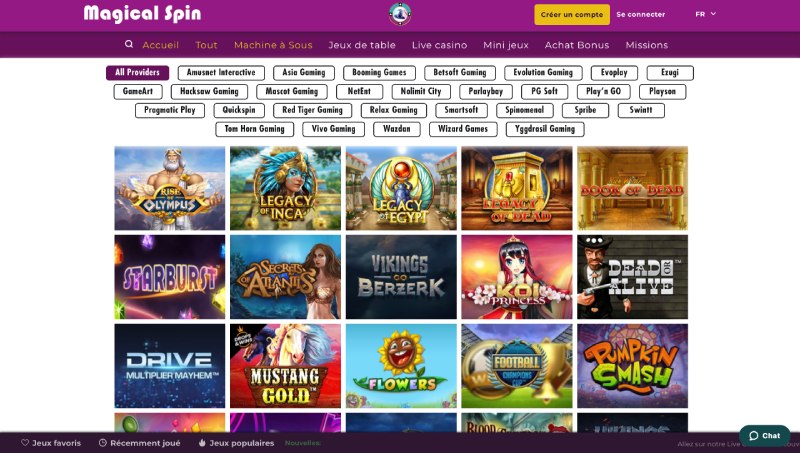Image resolution: width=800 pixels, height=453 pixels.
Task: Open the Achat Bonus menu item
Action: pos(577,45)
